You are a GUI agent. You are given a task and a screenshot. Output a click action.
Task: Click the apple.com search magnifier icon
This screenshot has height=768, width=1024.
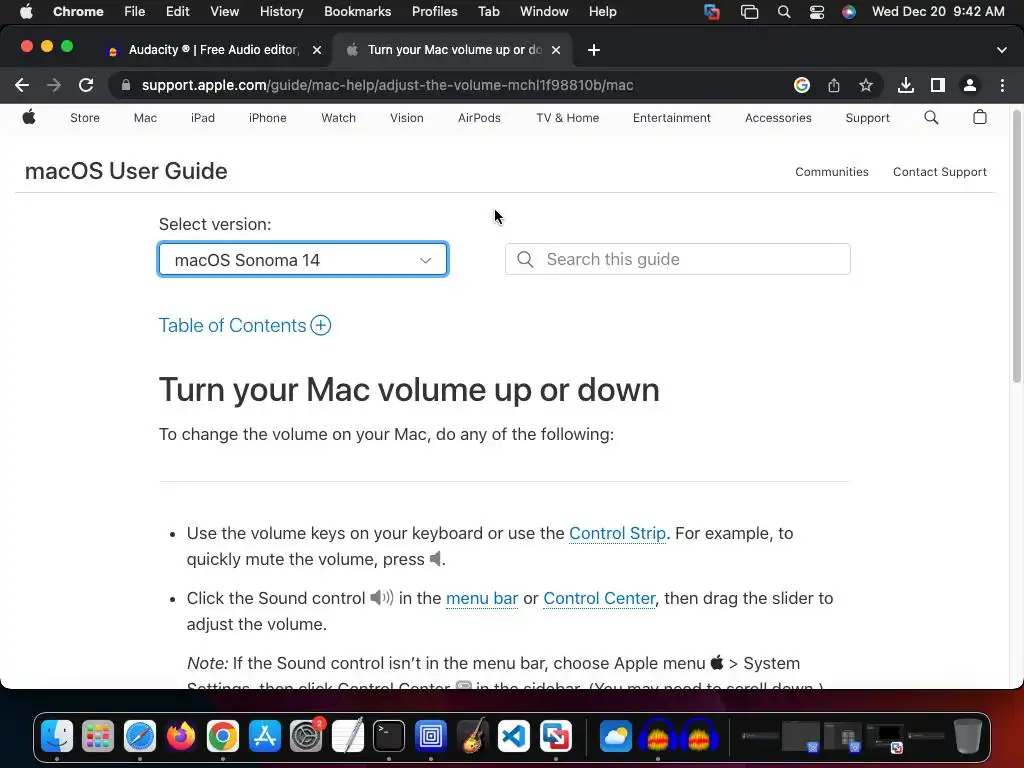tap(931, 118)
